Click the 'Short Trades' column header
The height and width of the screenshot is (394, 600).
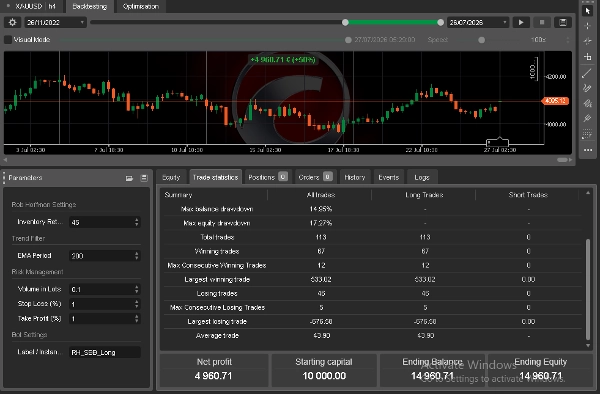[528, 195]
